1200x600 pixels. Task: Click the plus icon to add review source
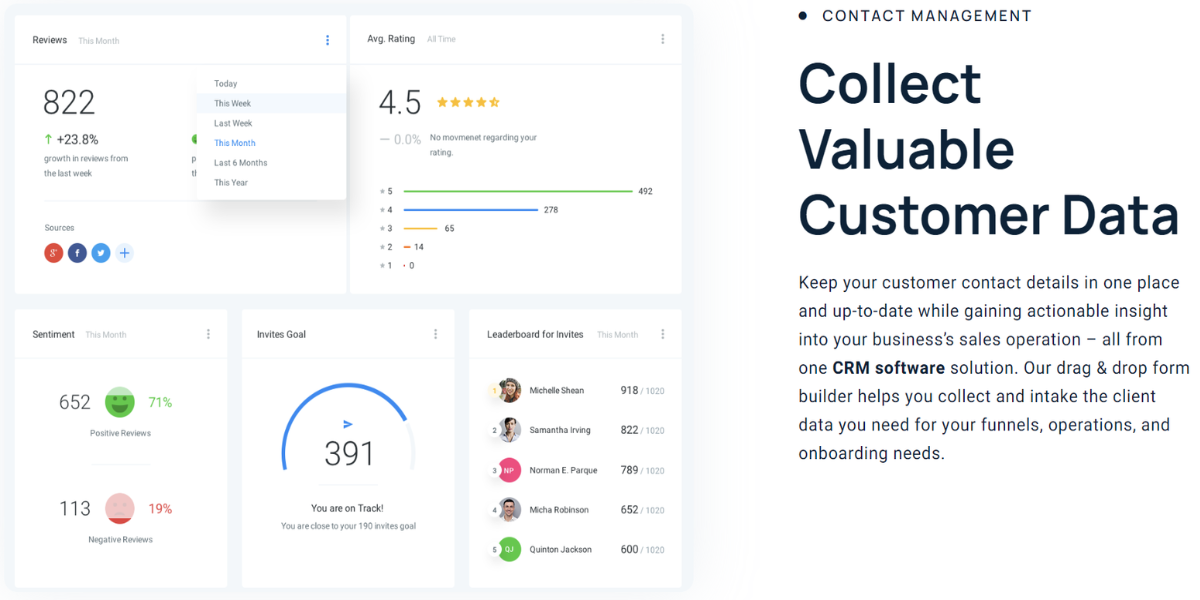pyautogui.click(x=125, y=253)
